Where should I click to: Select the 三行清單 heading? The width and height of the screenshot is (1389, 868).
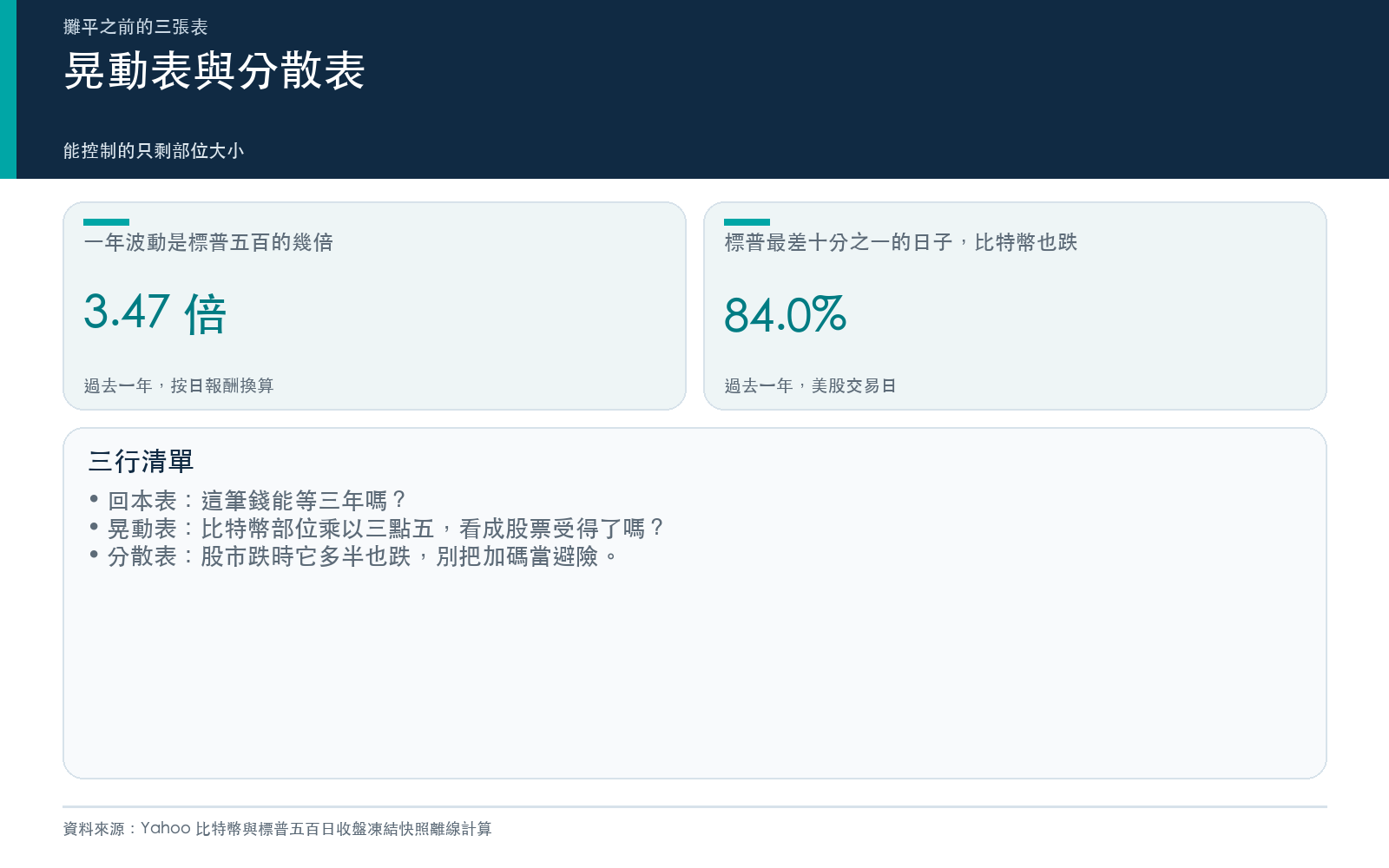(x=141, y=461)
